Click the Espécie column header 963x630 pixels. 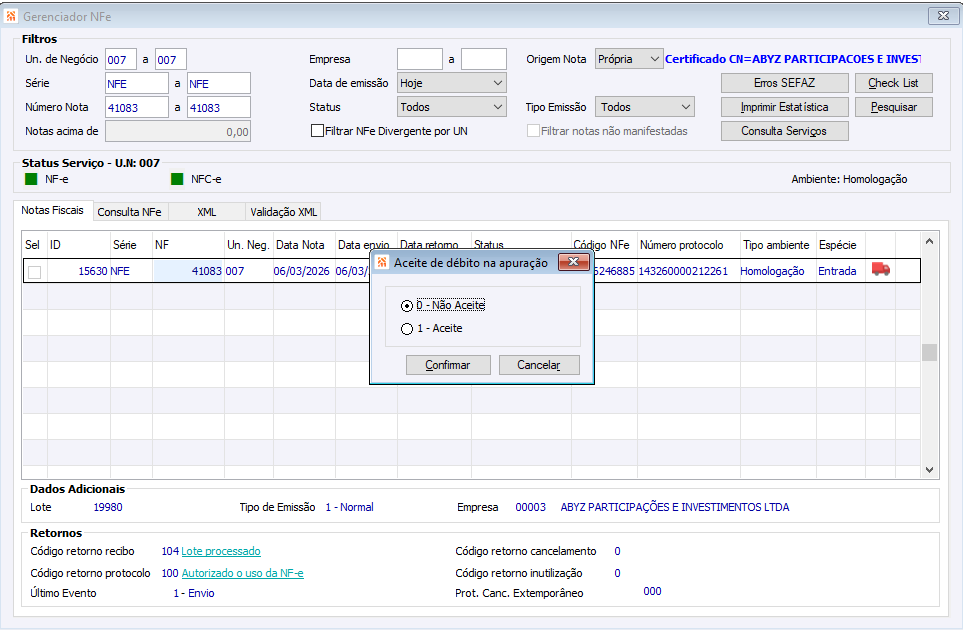coord(841,245)
